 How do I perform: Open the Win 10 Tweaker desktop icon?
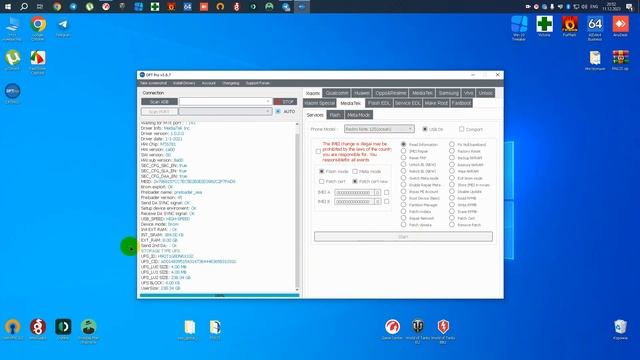[519, 28]
